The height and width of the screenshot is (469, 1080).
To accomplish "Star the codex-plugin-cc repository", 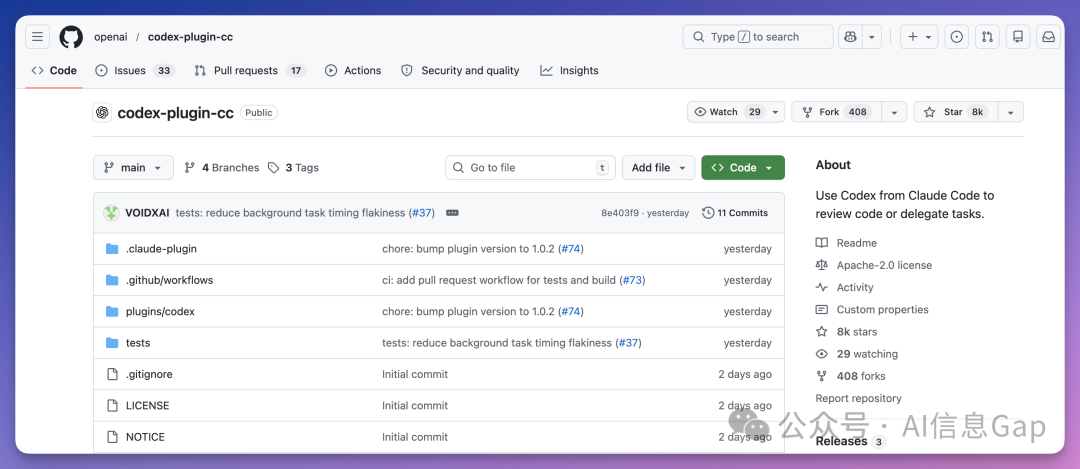I will tap(954, 112).
